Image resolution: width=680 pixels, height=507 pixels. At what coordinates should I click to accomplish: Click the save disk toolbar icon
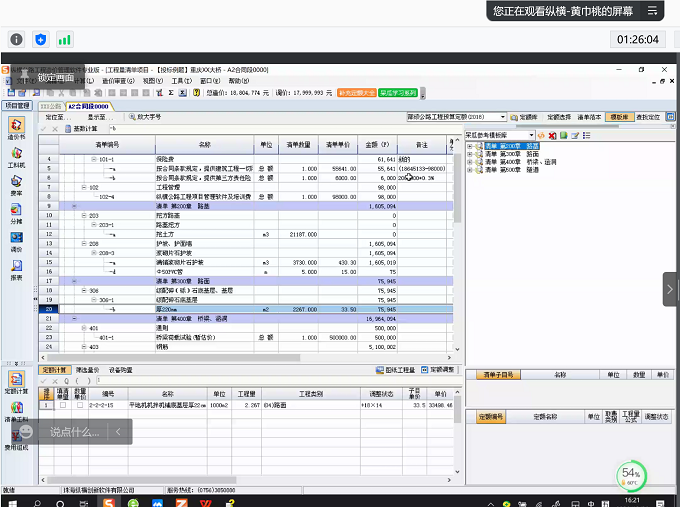pyautogui.click(x=11, y=92)
